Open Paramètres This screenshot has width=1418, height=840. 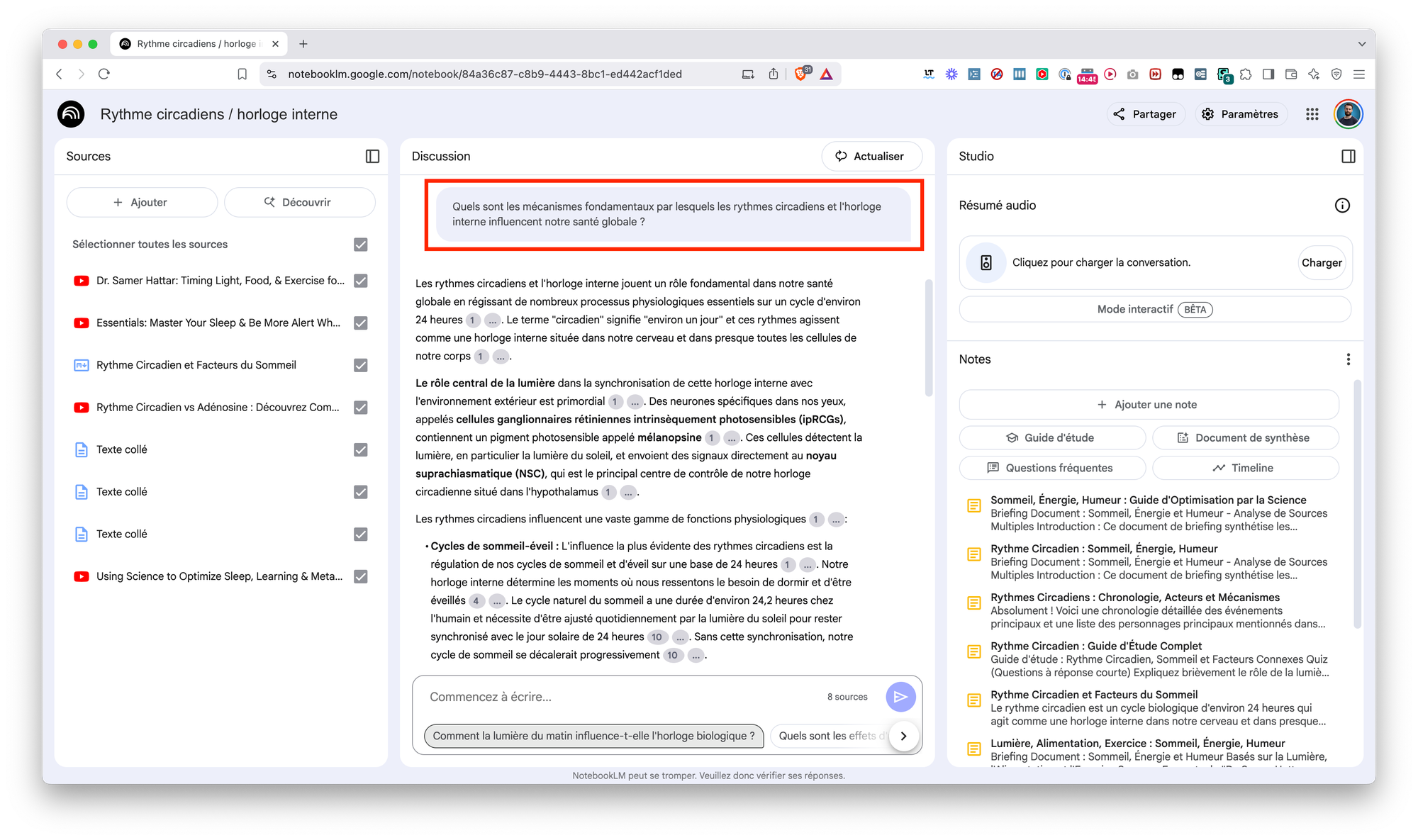(1241, 114)
